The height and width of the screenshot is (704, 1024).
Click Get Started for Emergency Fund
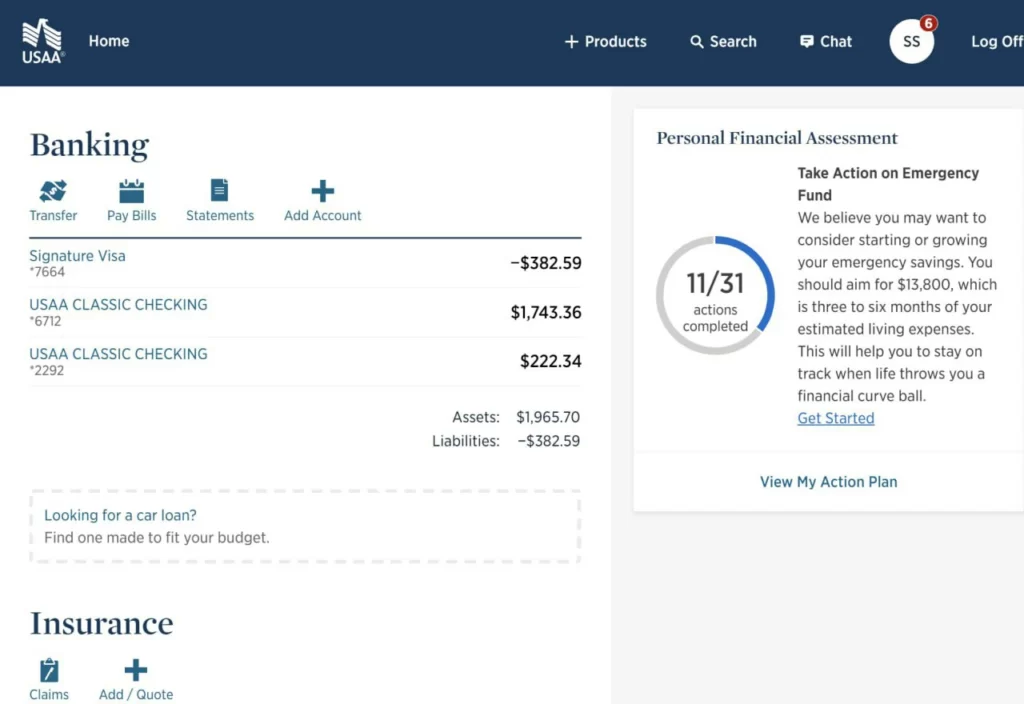tap(835, 418)
